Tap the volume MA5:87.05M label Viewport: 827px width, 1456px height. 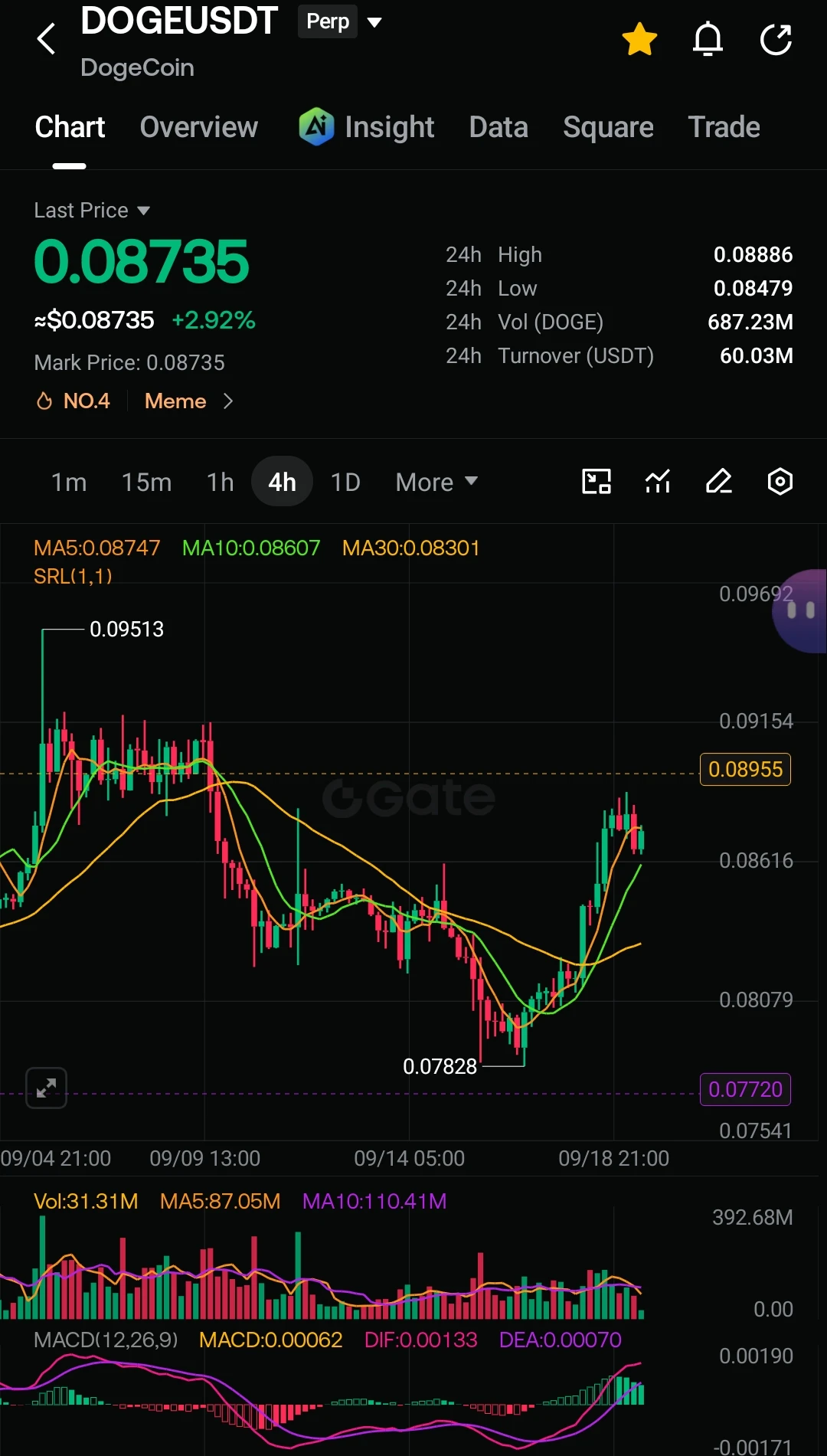point(221,1201)
